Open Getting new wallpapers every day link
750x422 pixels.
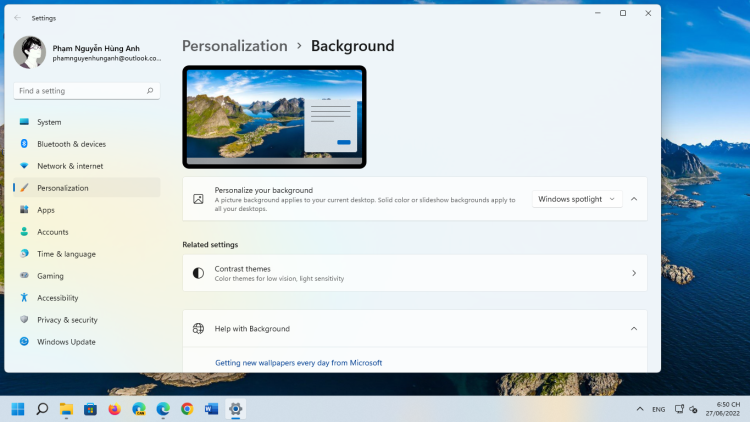[298, 363]
